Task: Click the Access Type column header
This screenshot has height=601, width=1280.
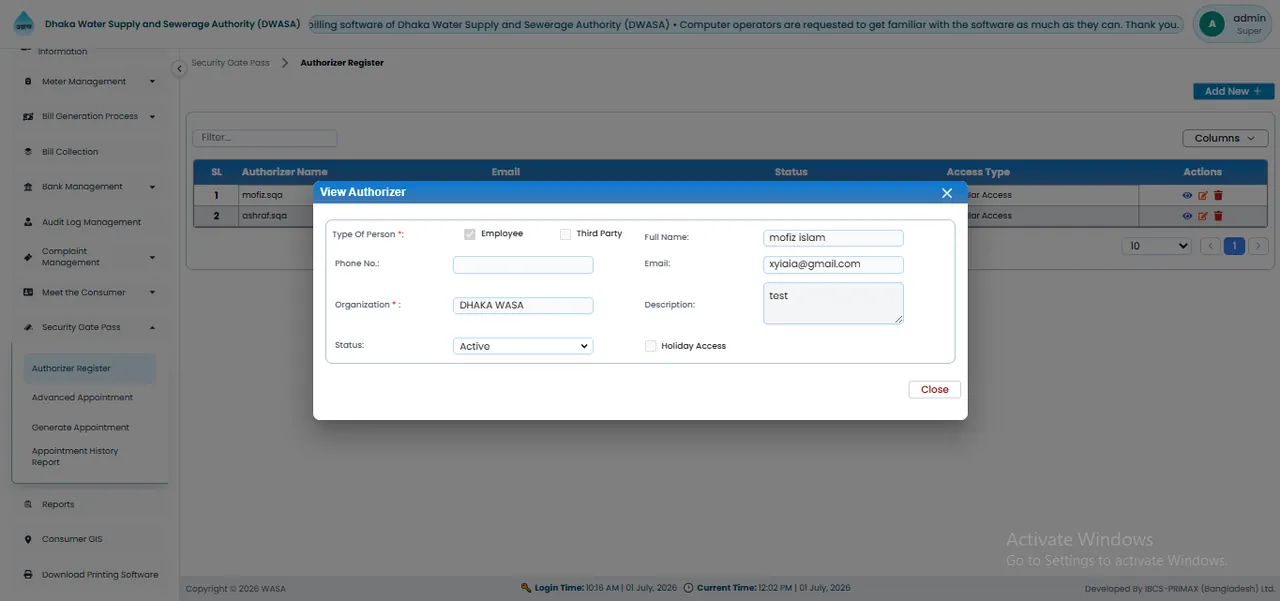Action: 978,172
